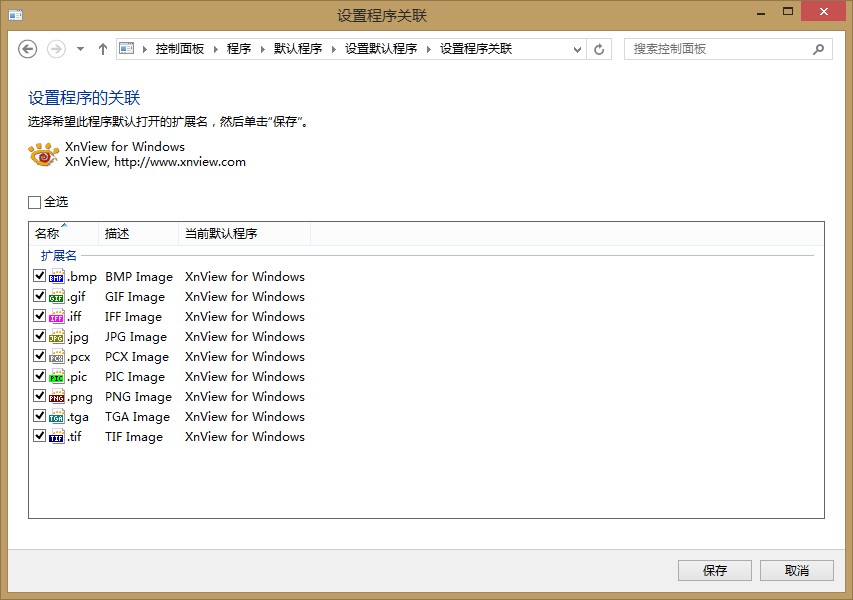Uncheck the .iff extension checkbox
This screenshot has height=600, width=853.
click(39, 316)
